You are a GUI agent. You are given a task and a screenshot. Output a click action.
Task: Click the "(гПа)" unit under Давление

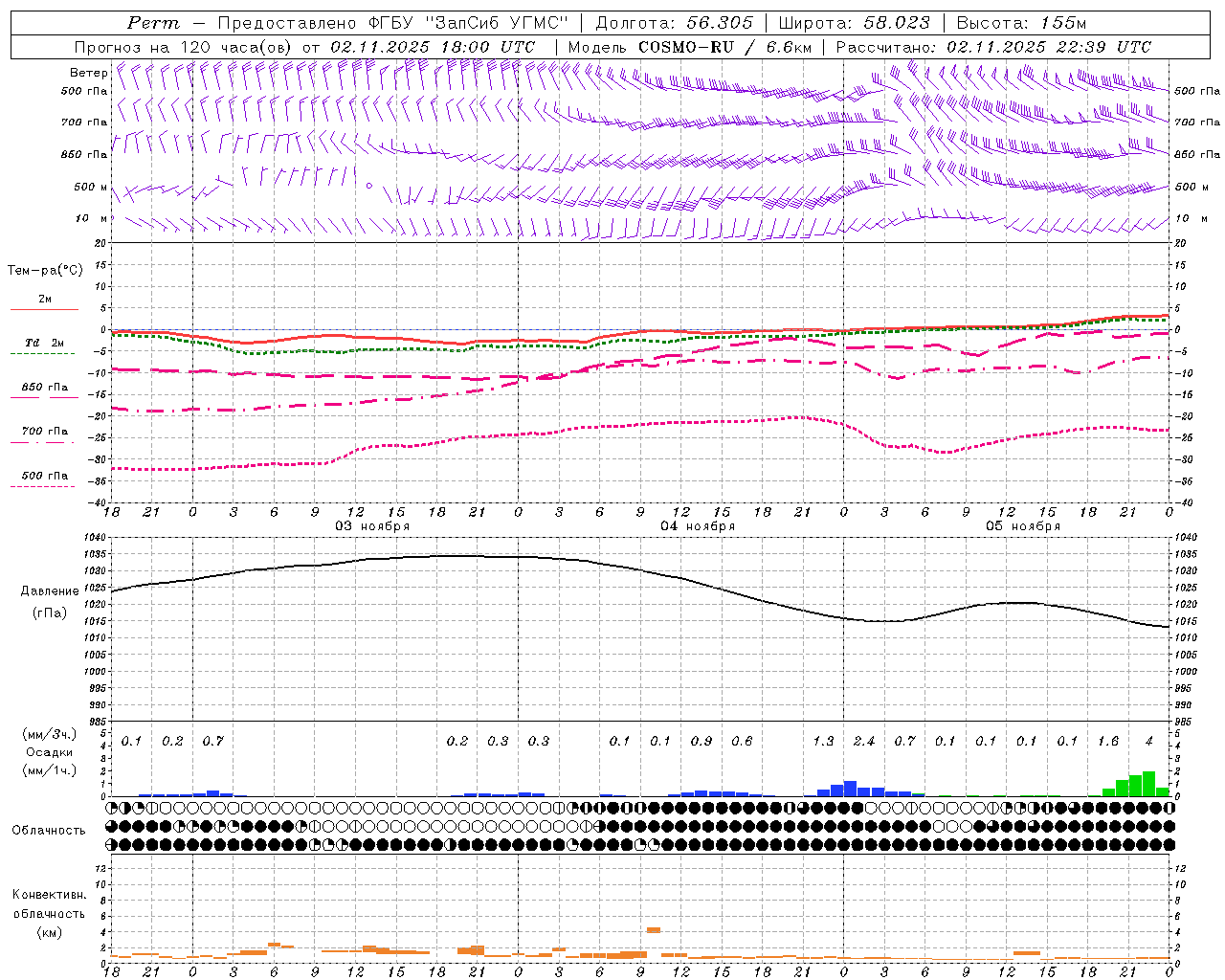pyautogui.click(x=50, y=613)
